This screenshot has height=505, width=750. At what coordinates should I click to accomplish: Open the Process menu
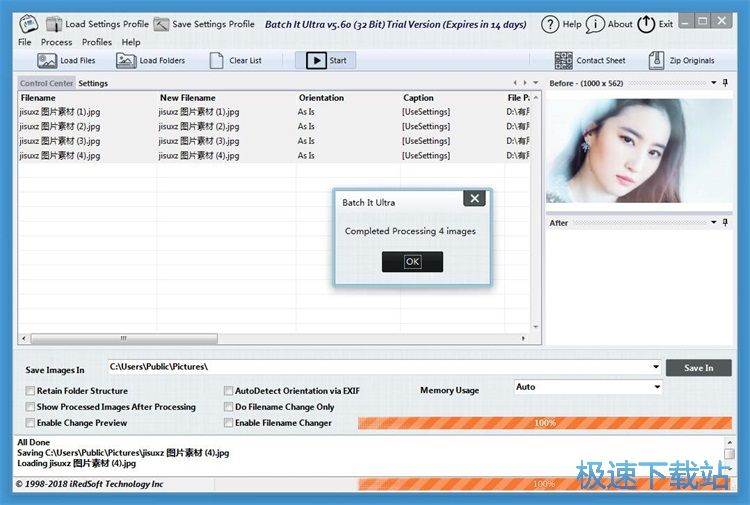(56, 42)
